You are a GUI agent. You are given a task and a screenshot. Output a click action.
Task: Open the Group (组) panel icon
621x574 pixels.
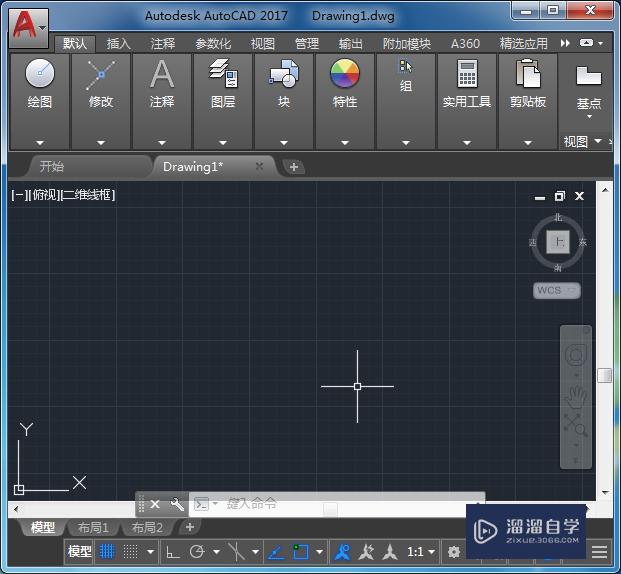(406, 66)
